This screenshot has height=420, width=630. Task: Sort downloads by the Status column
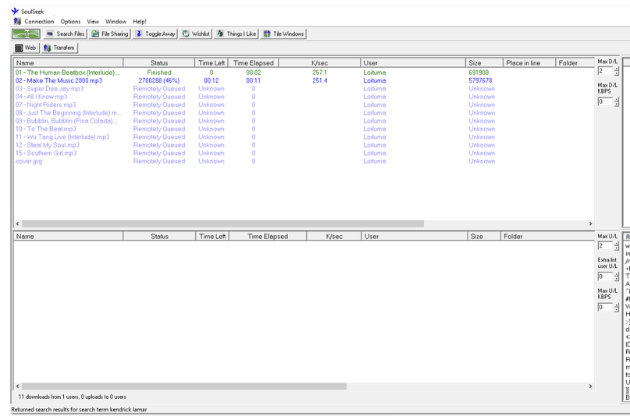159,63
